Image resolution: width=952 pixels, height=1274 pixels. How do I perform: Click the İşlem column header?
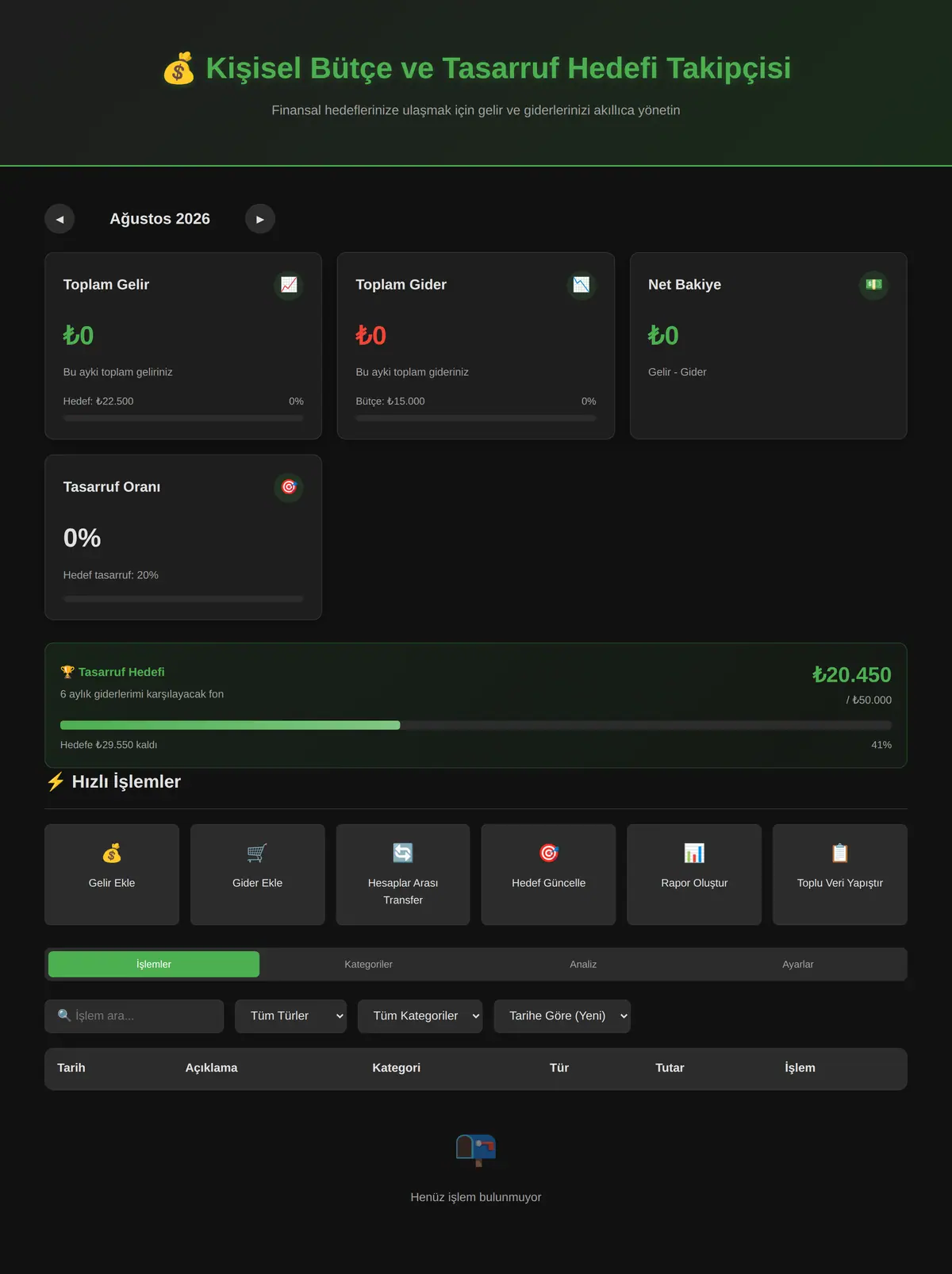[x=800, y=1068]
